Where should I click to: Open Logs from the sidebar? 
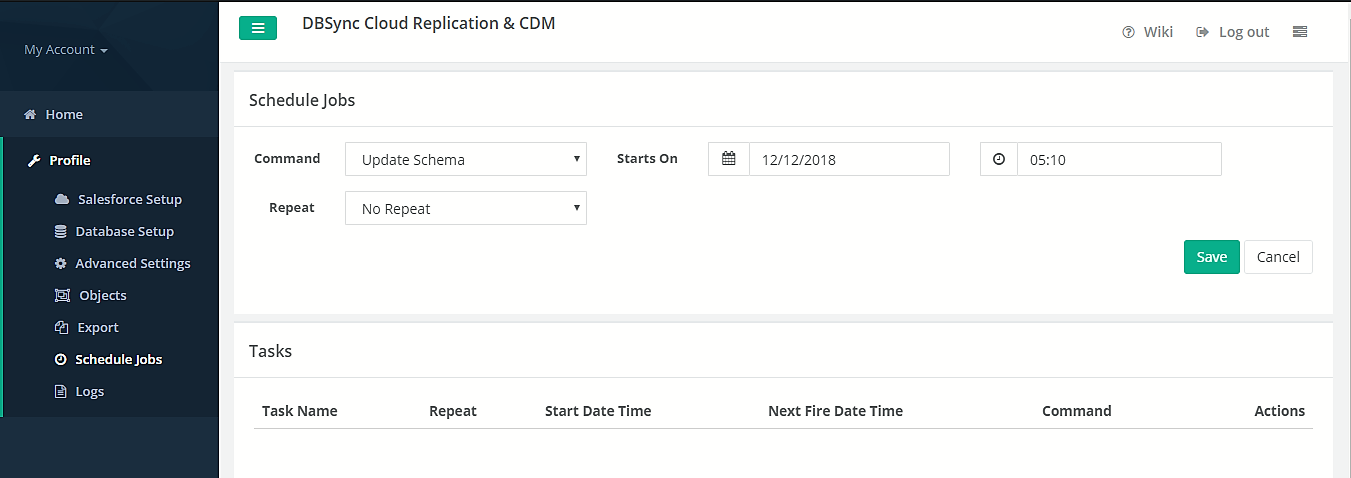tap(89, 391)
